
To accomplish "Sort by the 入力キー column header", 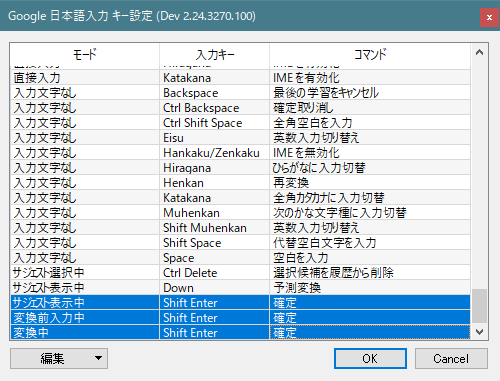I will pyautogui.click(x=214, y=54).
